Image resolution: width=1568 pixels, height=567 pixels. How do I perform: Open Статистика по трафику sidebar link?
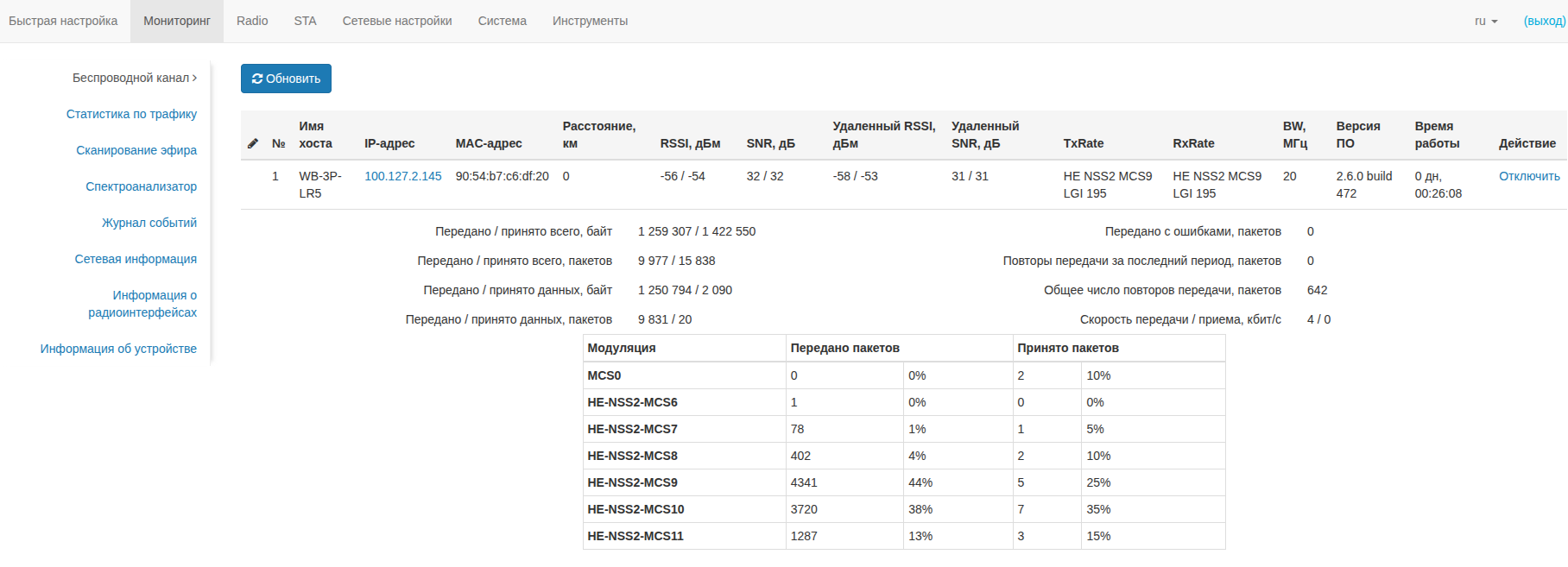click(x=131, y=114)
